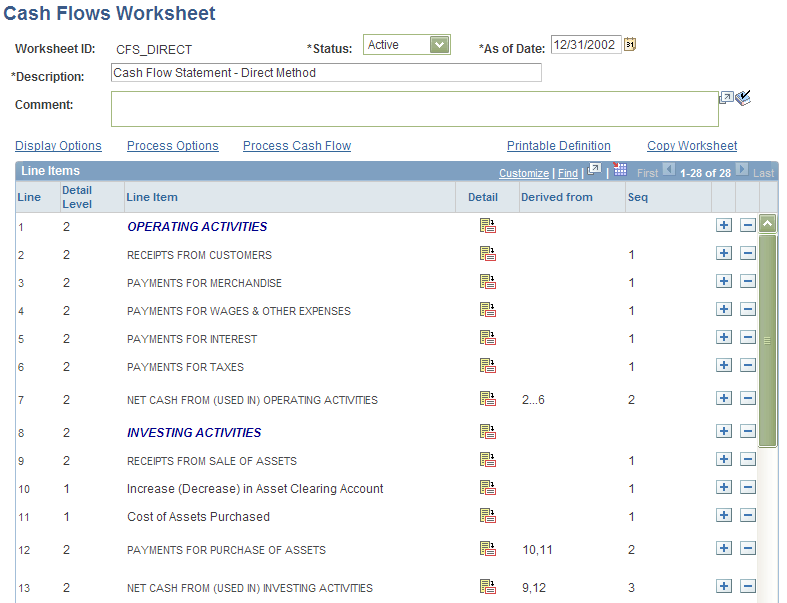Add a row after RECEIPTS FROM CUSTOMERS
Viewport: 787px width, 603px height.
tap(724, 254)
